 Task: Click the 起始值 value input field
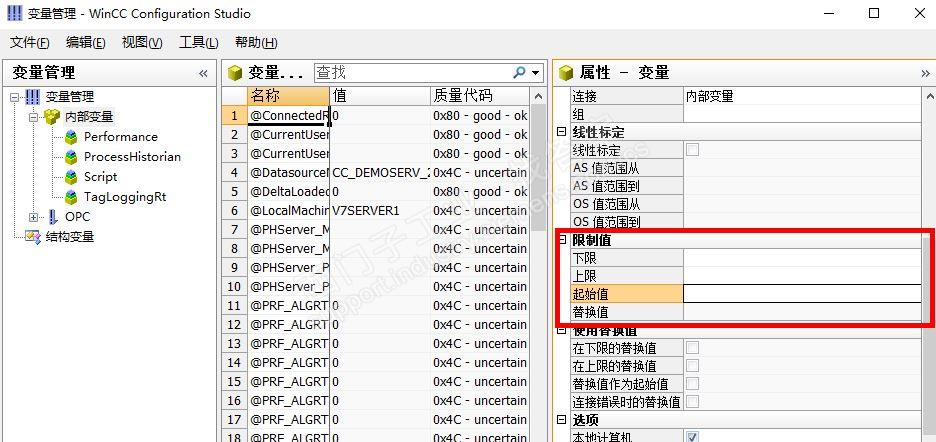click(x=802, y=294)
